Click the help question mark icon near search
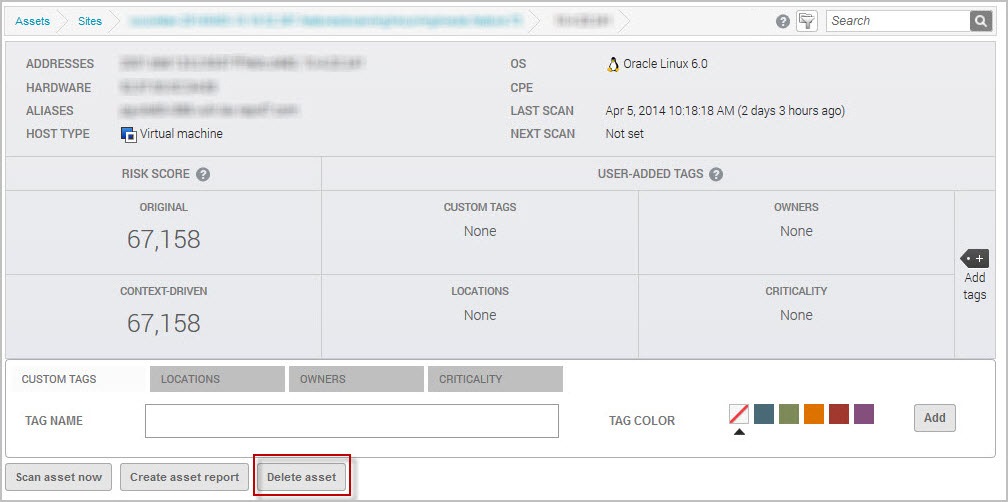This screenshot has height=502, width=1008. 783,21
